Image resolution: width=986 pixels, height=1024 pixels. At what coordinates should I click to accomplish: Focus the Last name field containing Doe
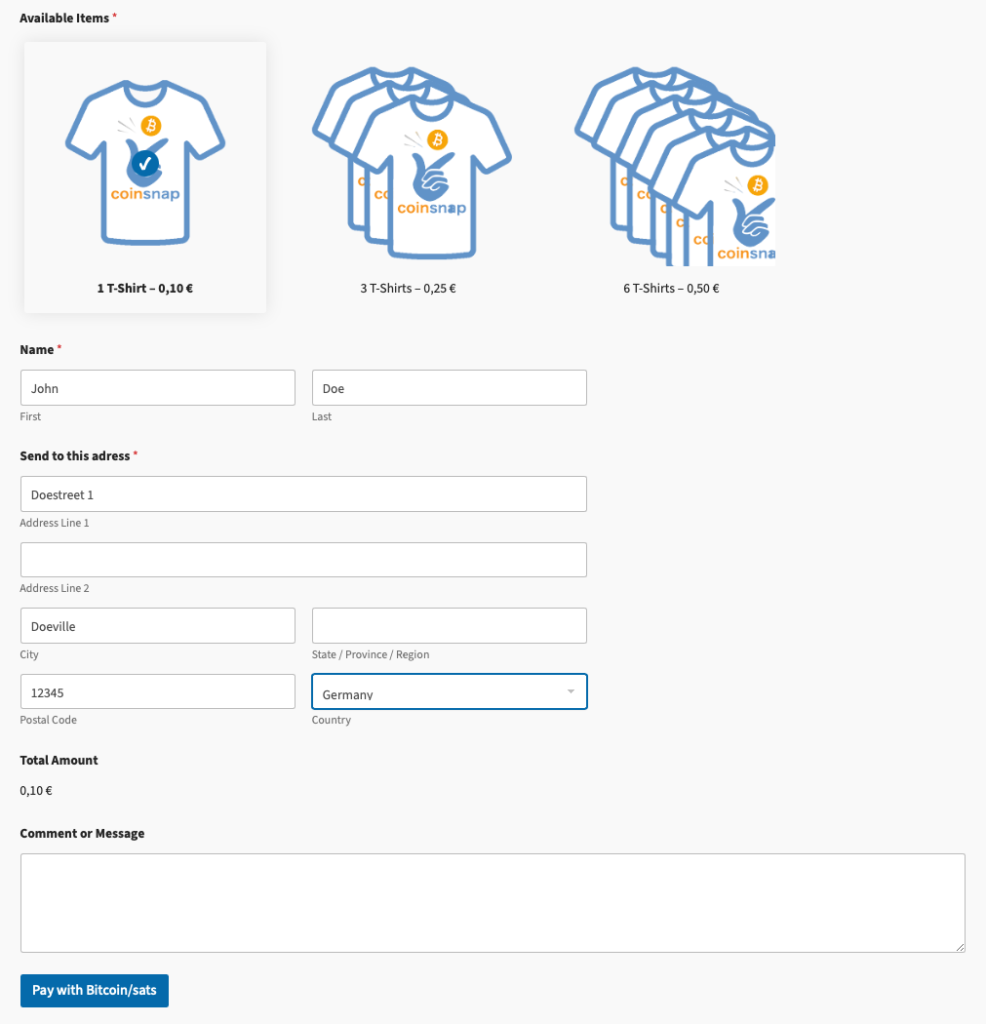[449, 388]
